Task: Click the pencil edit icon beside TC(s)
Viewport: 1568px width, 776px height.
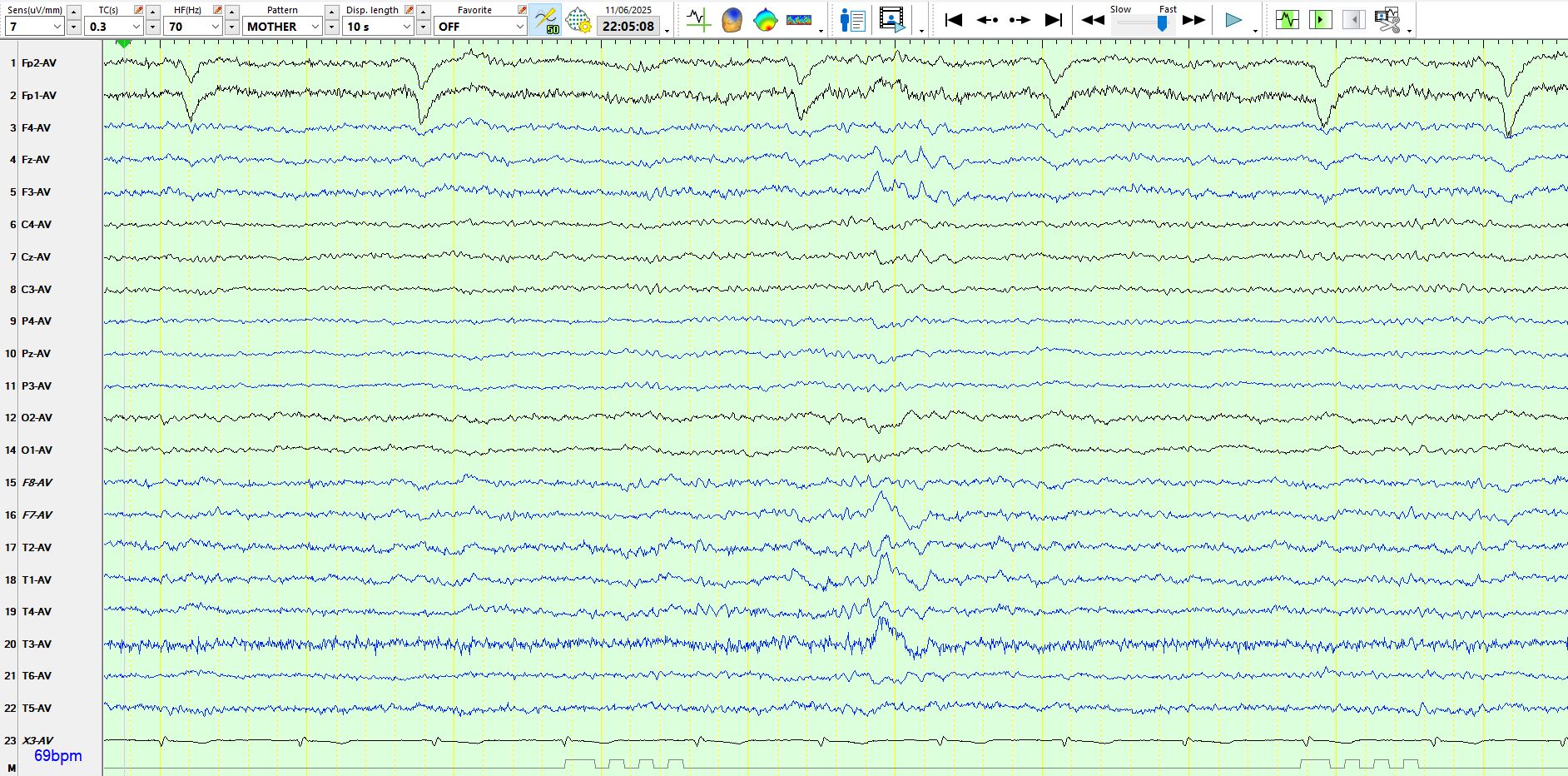Action: [x=139, y=10]
